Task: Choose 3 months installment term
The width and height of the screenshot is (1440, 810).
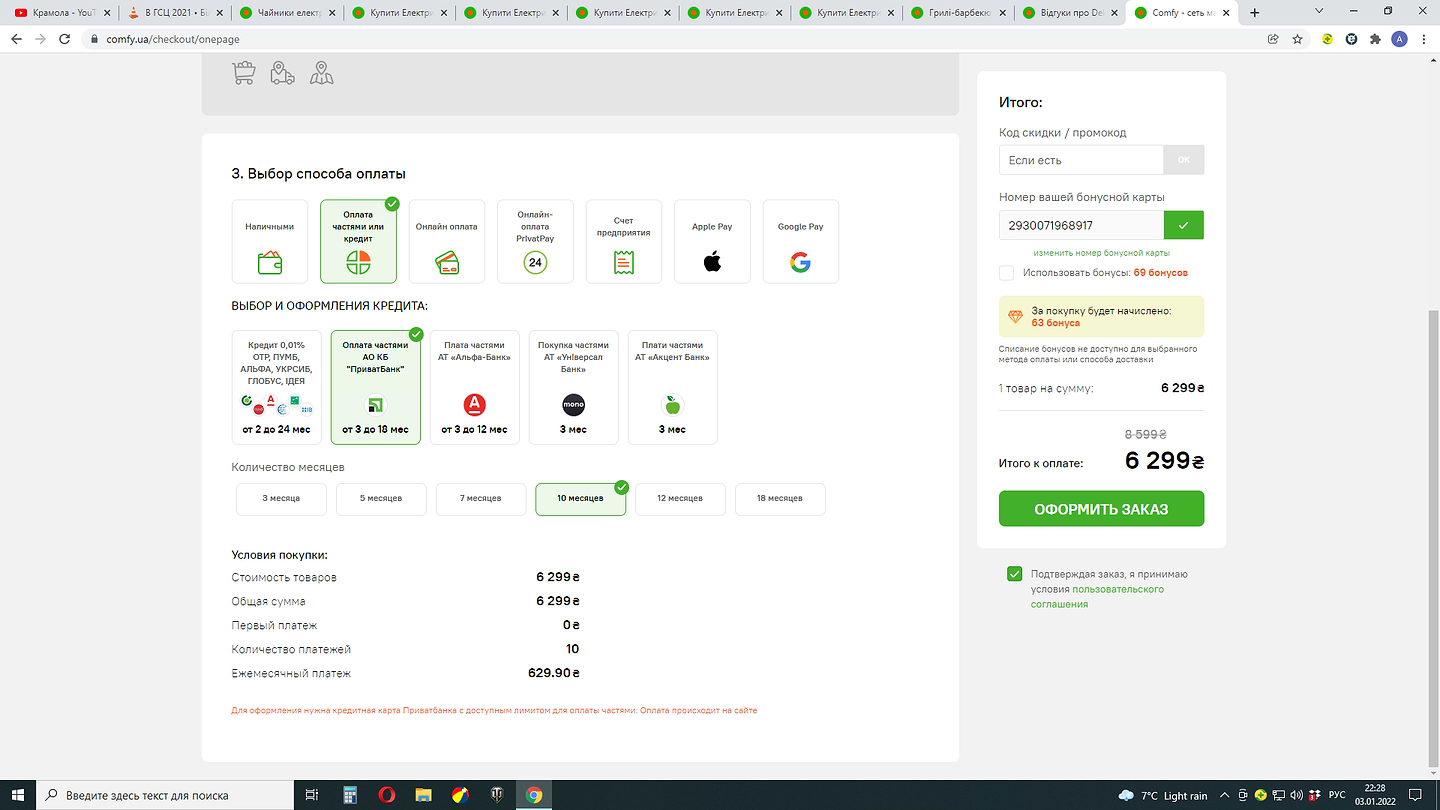Action: click(x=281, y=499)
